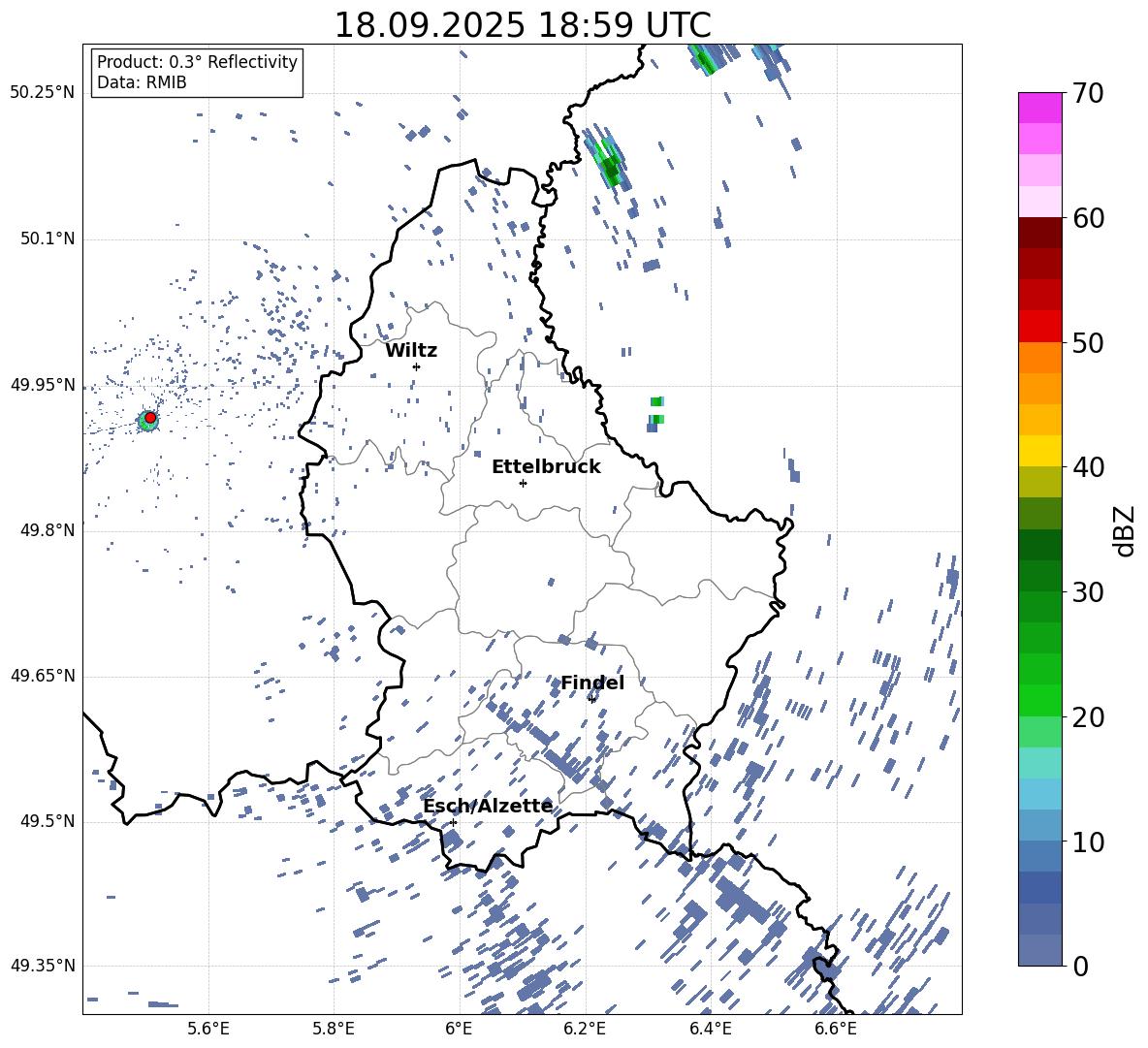The image size is (1148, 1048).
Task: Click the Esch/Alzette city label
Action: click(x=488, y=807)
